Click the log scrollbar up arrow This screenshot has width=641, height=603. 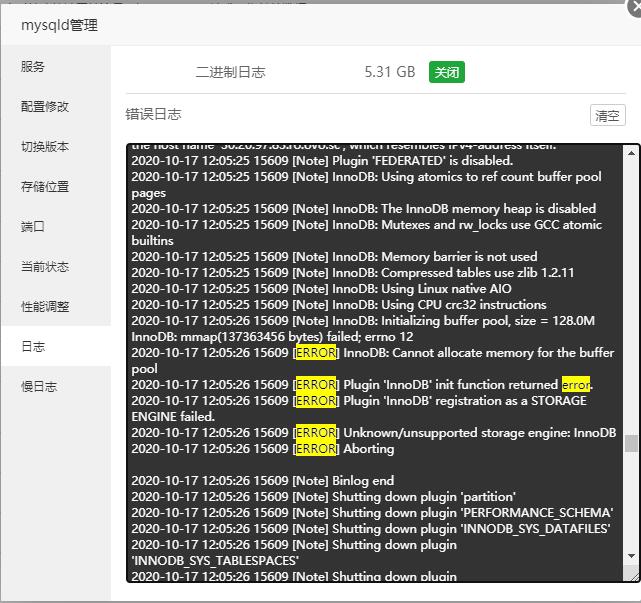pyautogui.click(x=631, y=153)
